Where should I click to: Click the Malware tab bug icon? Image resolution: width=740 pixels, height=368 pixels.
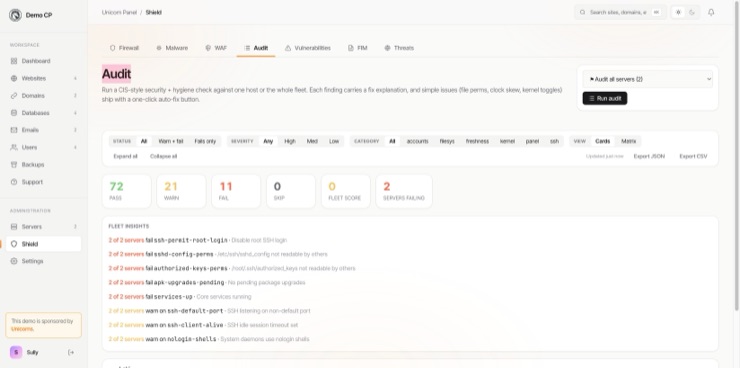point(159,48)
